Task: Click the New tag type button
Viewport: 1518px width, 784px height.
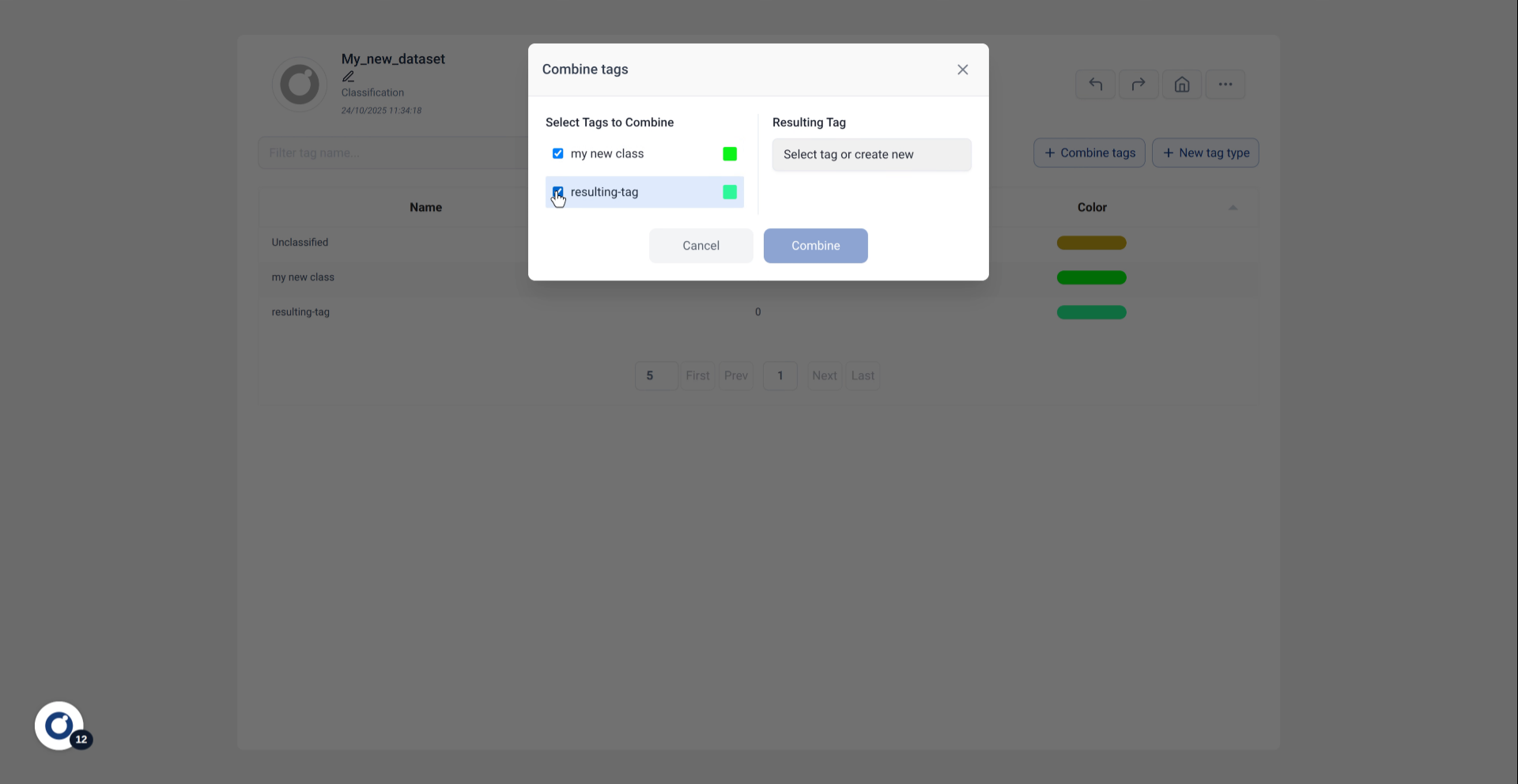Action: click(x=1204, y=153)
